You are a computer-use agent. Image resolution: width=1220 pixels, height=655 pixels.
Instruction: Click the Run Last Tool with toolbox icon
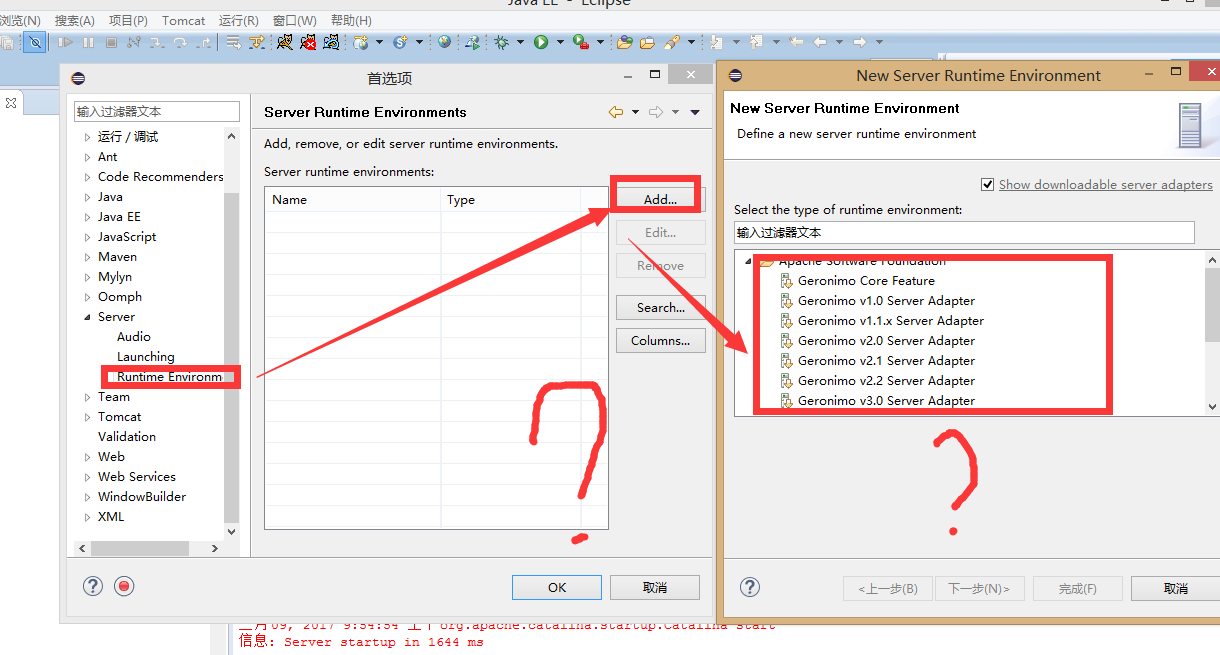point(580,42)
